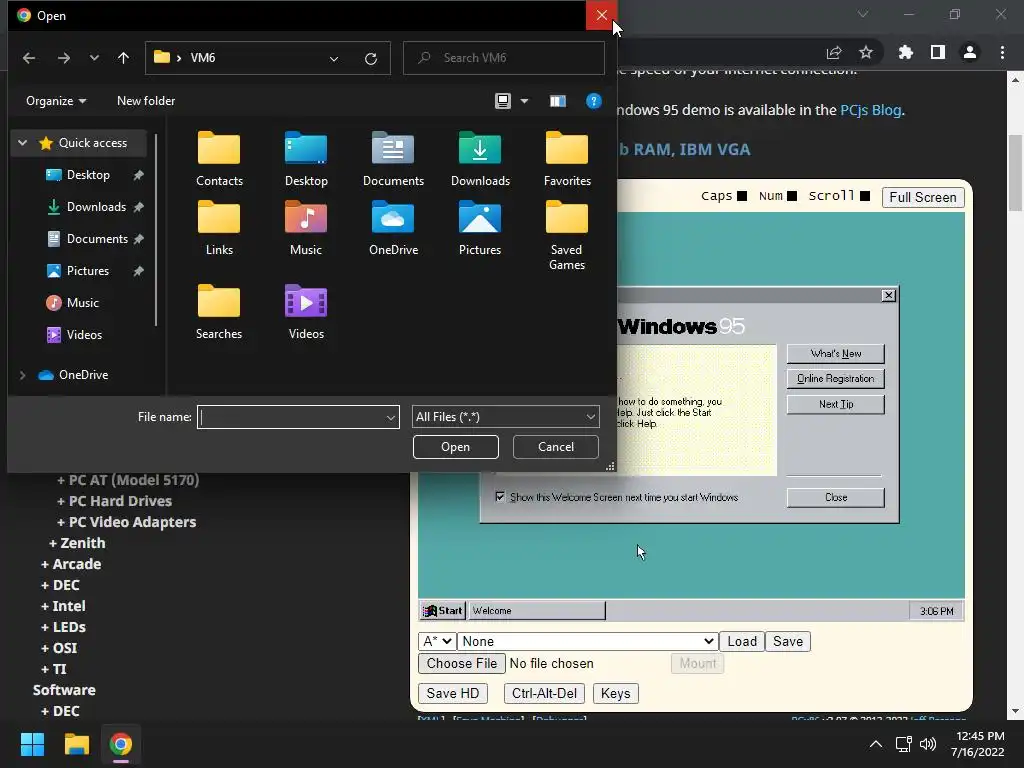This screenshot has width=1024, height=768.
Task: Select the Videos folder in the file list
Action: [x=306, y=312]
